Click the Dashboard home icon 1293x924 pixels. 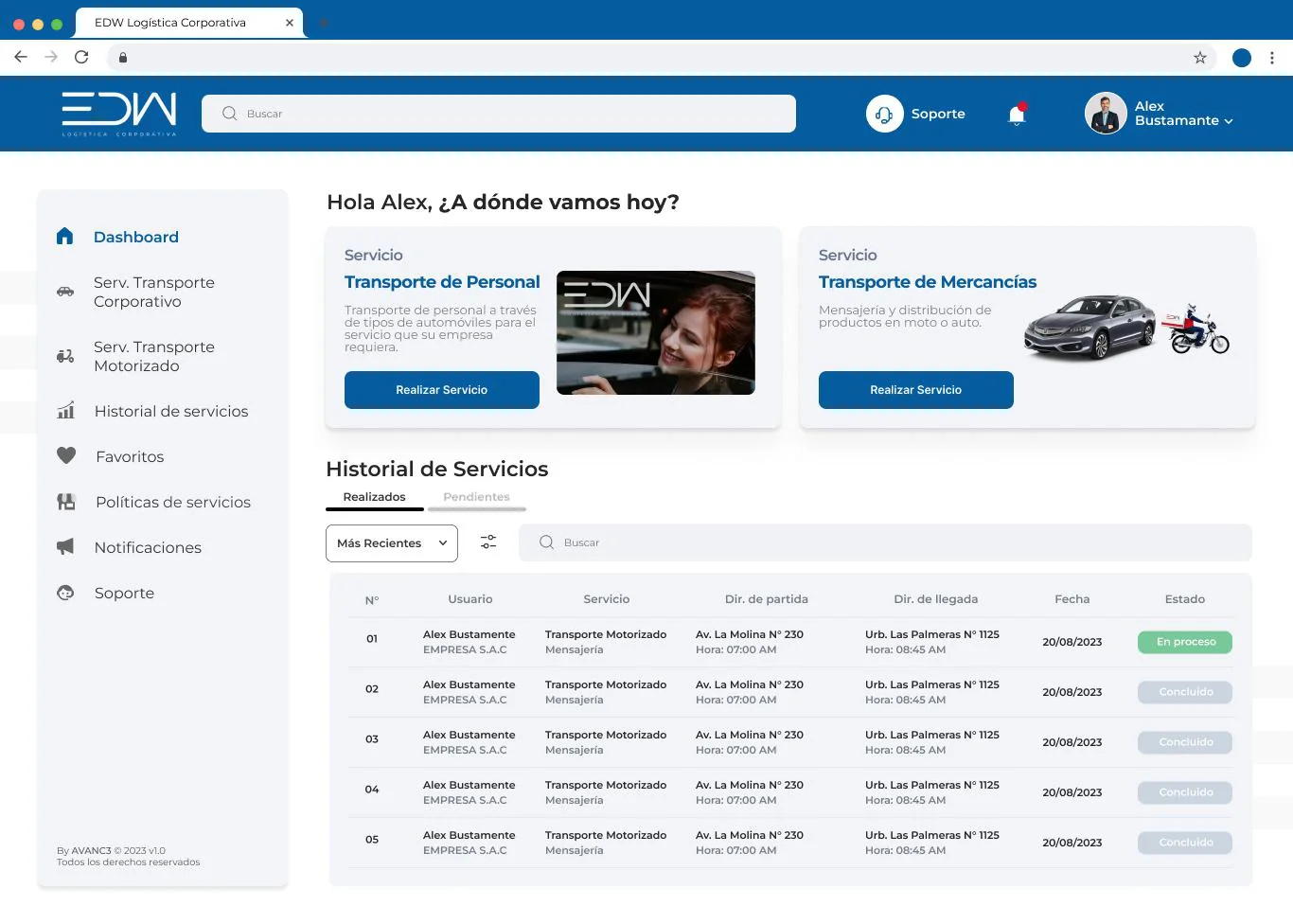coord(64,236)
